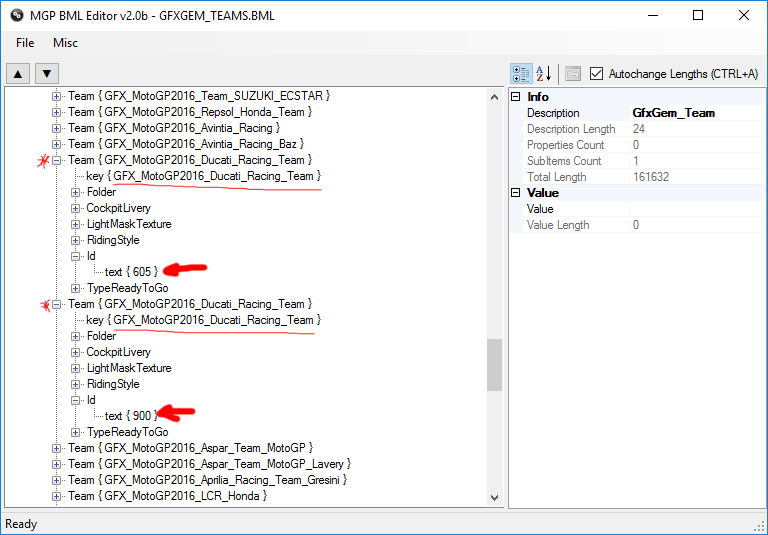This screenshot has width=768, height=535.
Task: Click the tree vertical scrollbar thumb
Action: (495, 365)
